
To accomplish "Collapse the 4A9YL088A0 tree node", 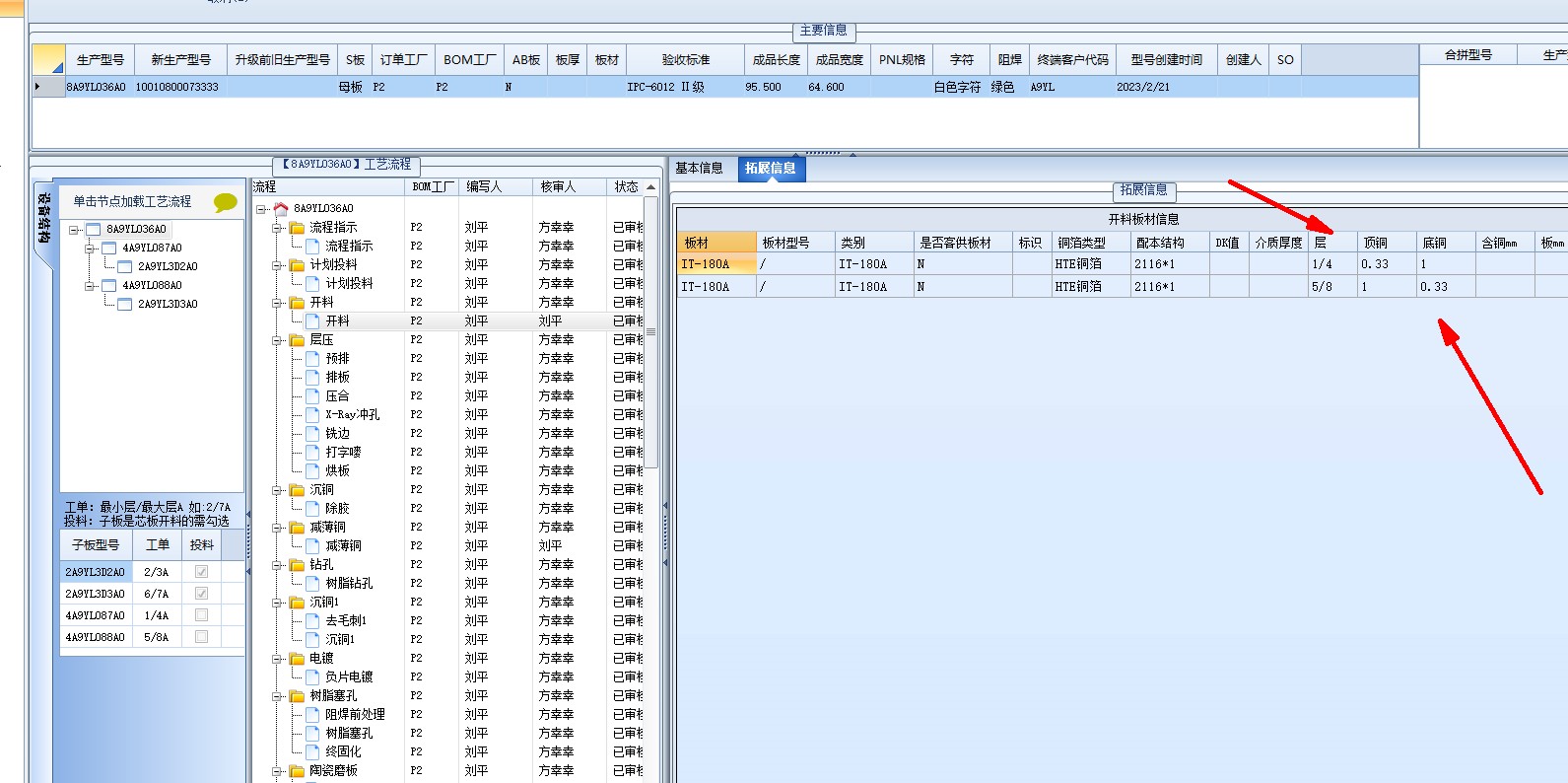I will [x=90, y=286].
